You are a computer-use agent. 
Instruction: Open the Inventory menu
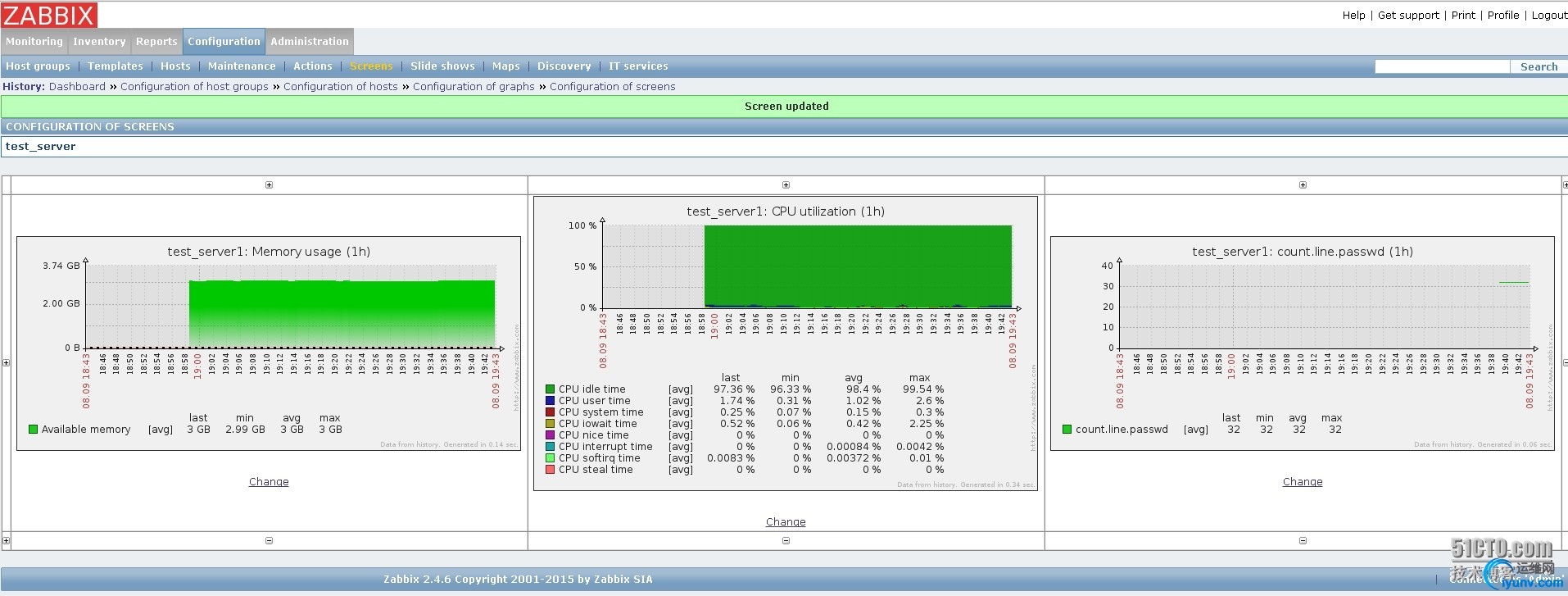pos(99,42)
